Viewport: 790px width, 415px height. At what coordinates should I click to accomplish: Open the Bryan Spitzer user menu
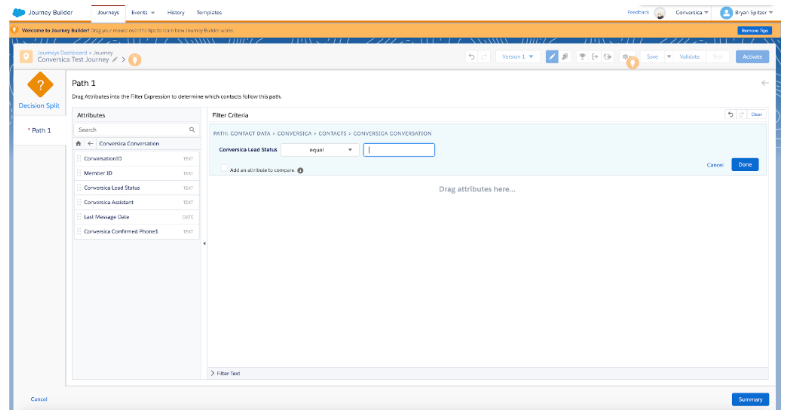(x=754, y=13)
